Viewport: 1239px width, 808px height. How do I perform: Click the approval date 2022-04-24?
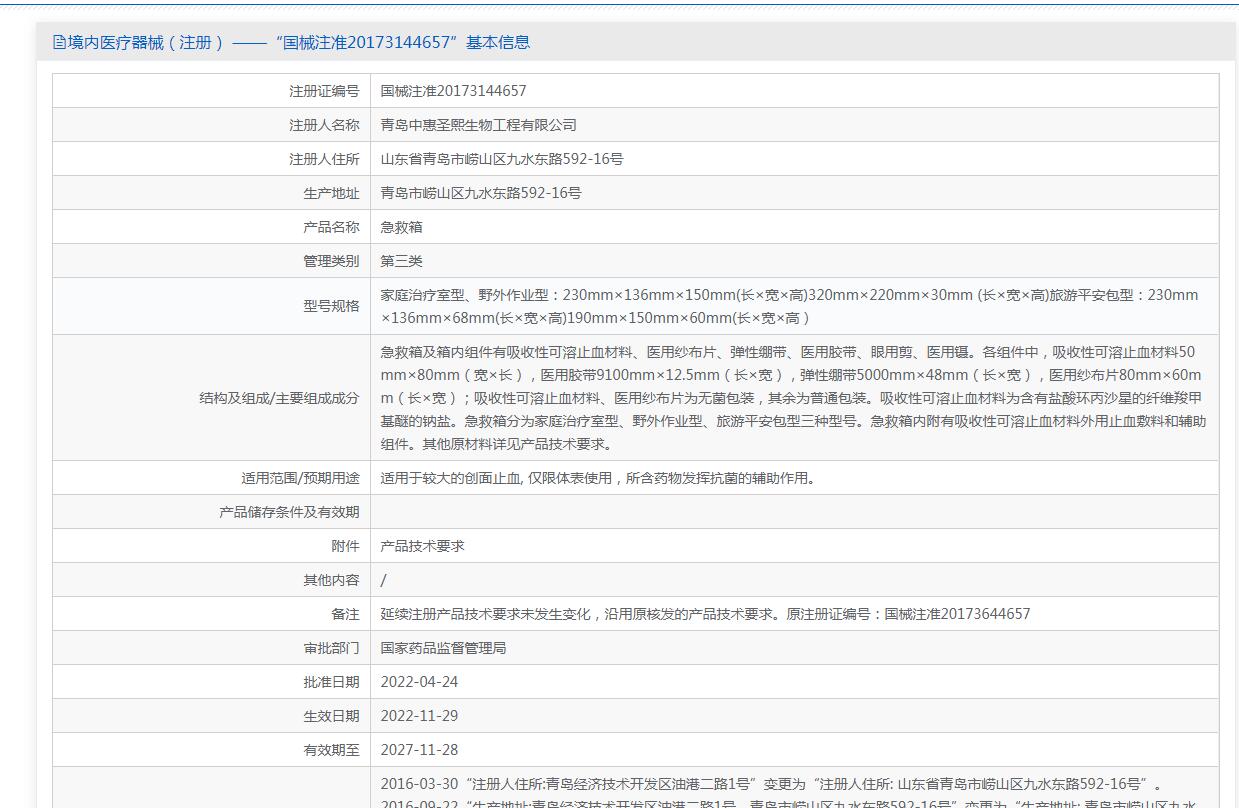click(419, 682)
